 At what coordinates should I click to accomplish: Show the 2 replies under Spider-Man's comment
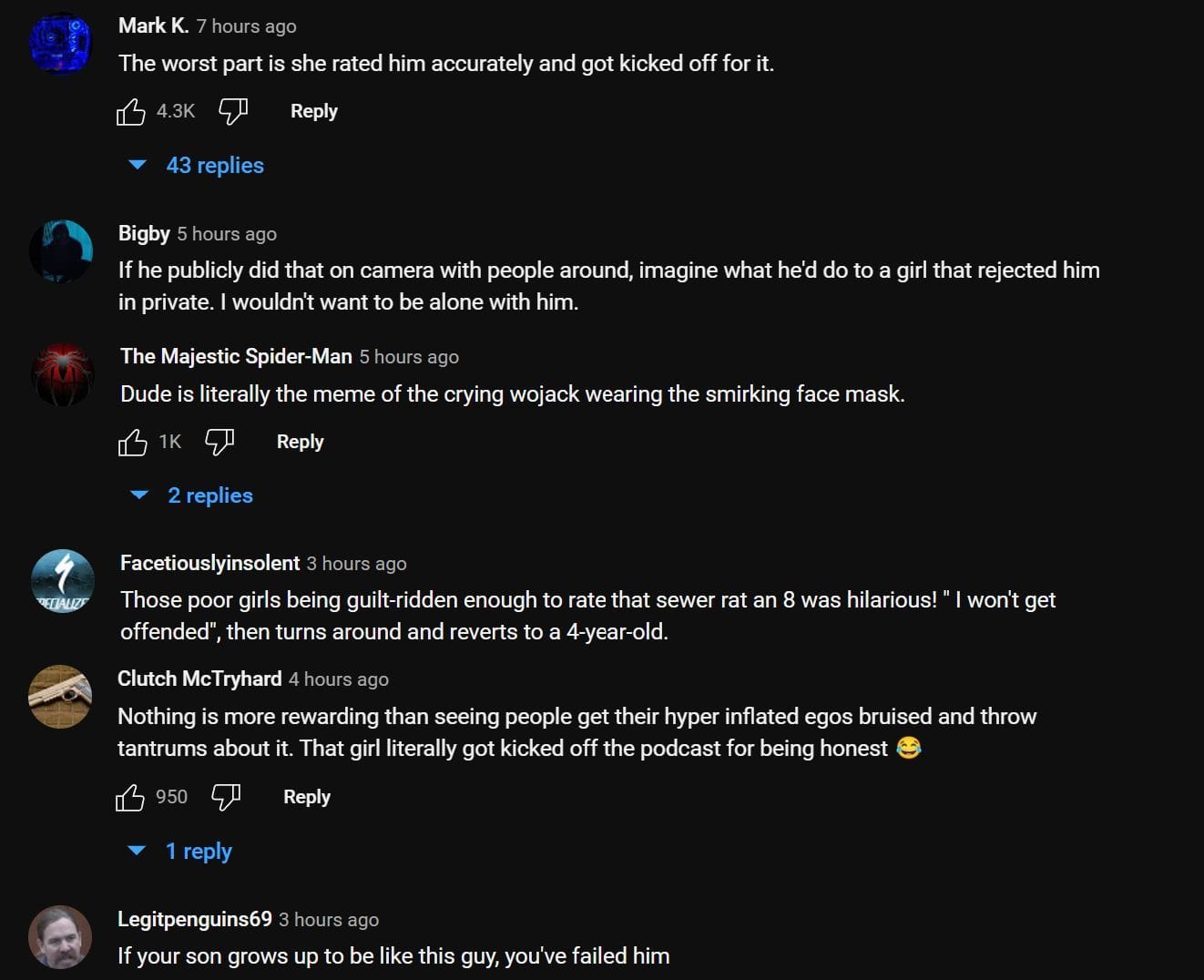coord(210,495)
